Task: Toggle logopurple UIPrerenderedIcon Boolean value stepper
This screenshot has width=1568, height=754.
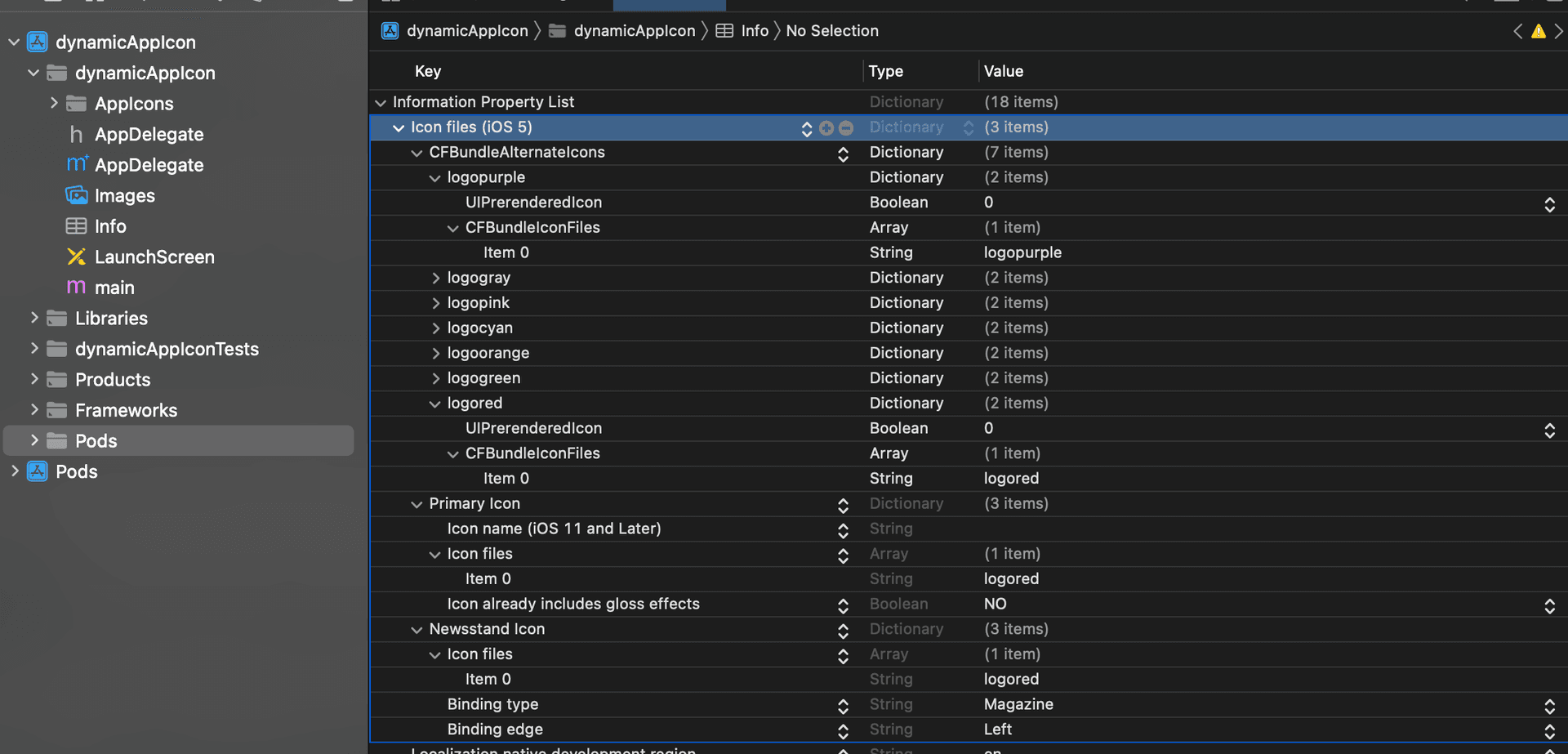Action: [x=1549, y=204]
